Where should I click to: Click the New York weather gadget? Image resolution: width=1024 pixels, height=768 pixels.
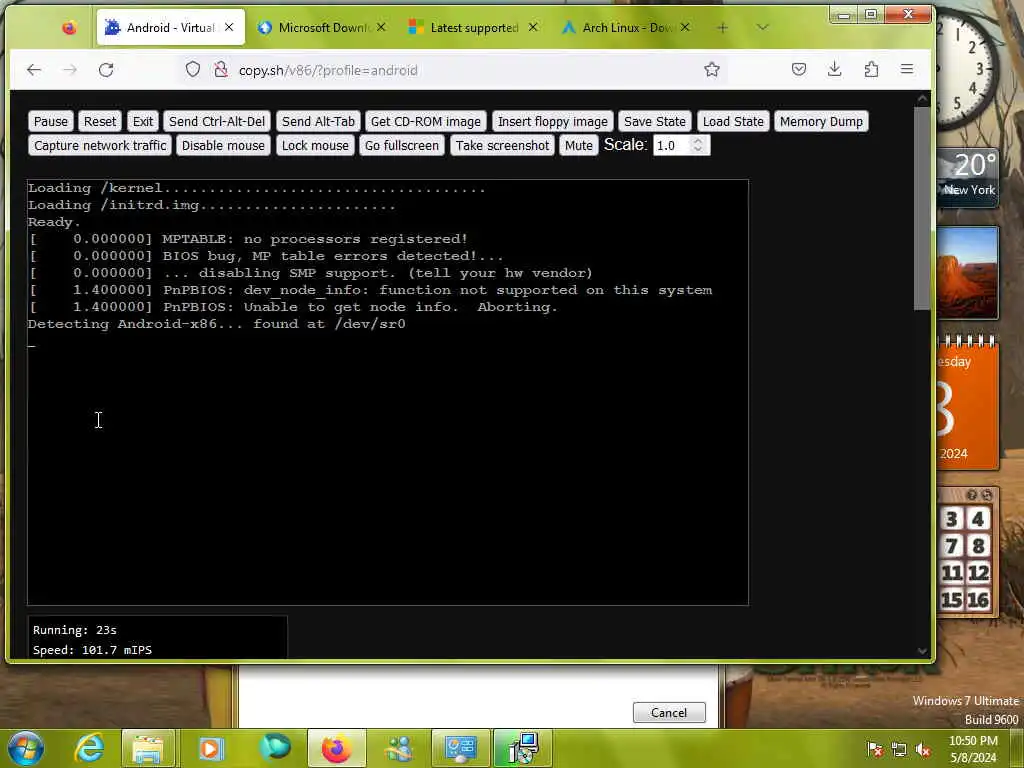tap(968, 178)
